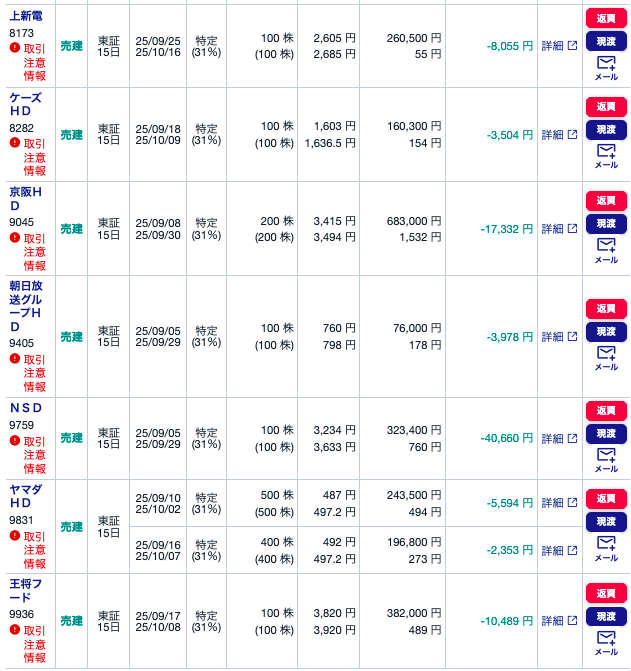Open ケーズHD stock name link
Screen dimensions: 631x671
[x=26, y=104]
